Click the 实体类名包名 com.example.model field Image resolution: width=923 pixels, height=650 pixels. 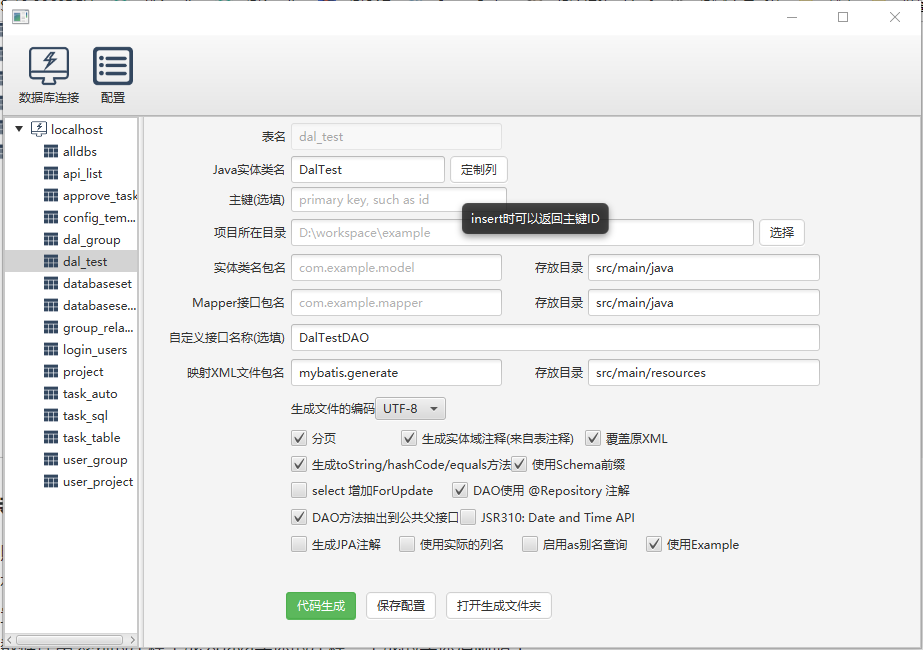396,267
